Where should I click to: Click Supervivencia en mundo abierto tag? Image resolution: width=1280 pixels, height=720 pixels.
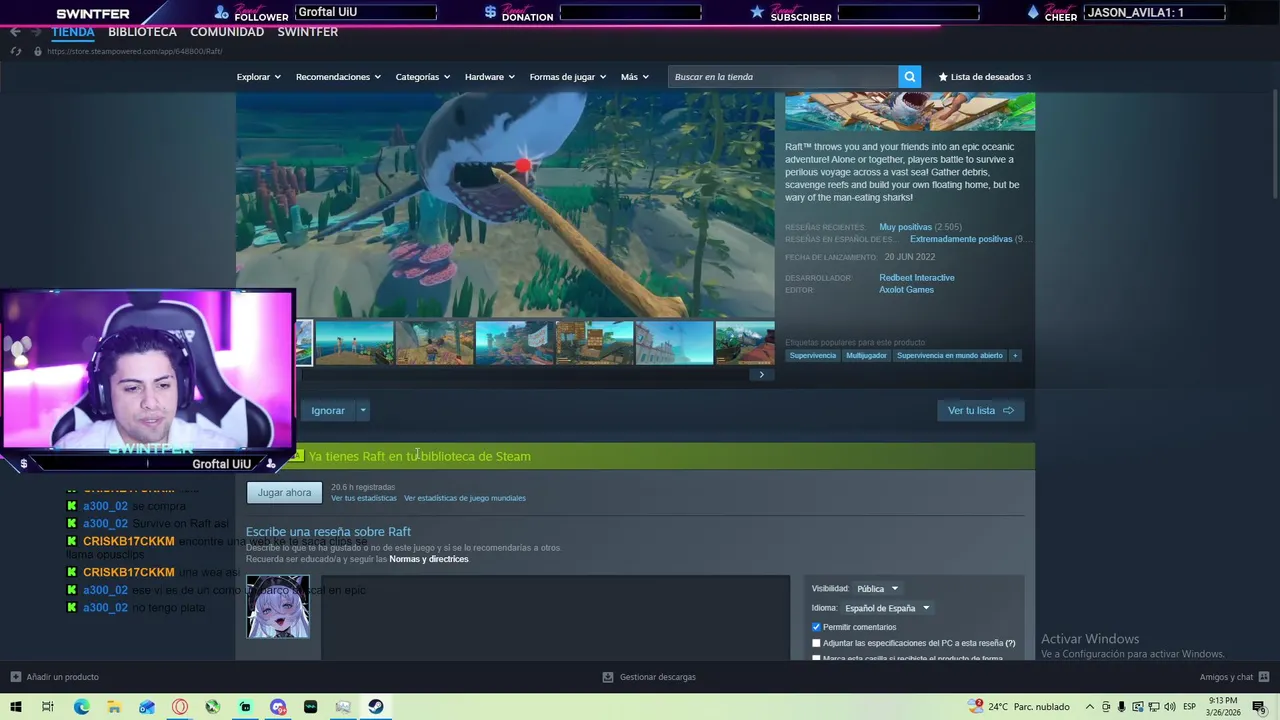(x=949, y=355)
